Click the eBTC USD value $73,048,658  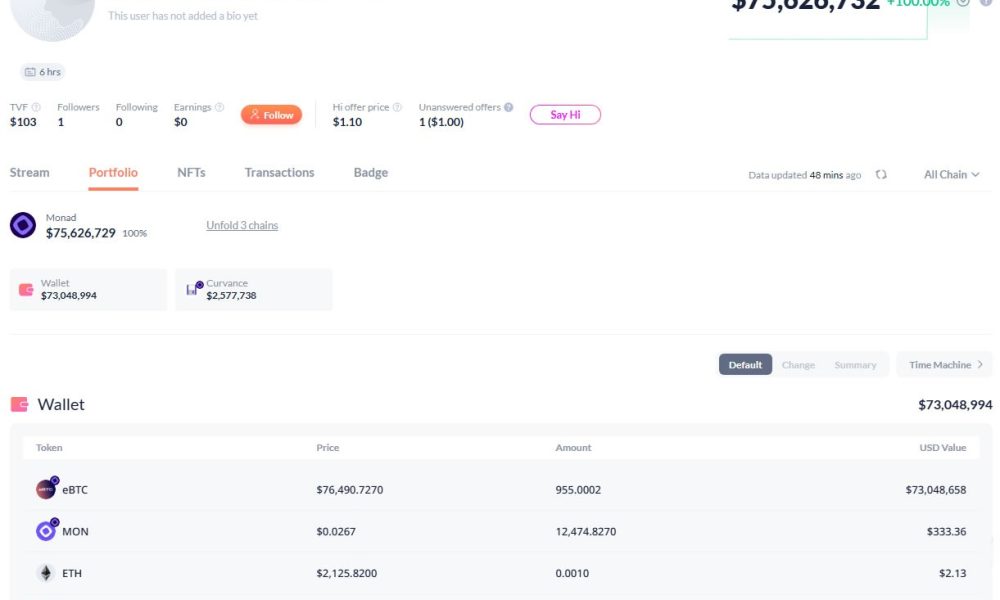936,490
